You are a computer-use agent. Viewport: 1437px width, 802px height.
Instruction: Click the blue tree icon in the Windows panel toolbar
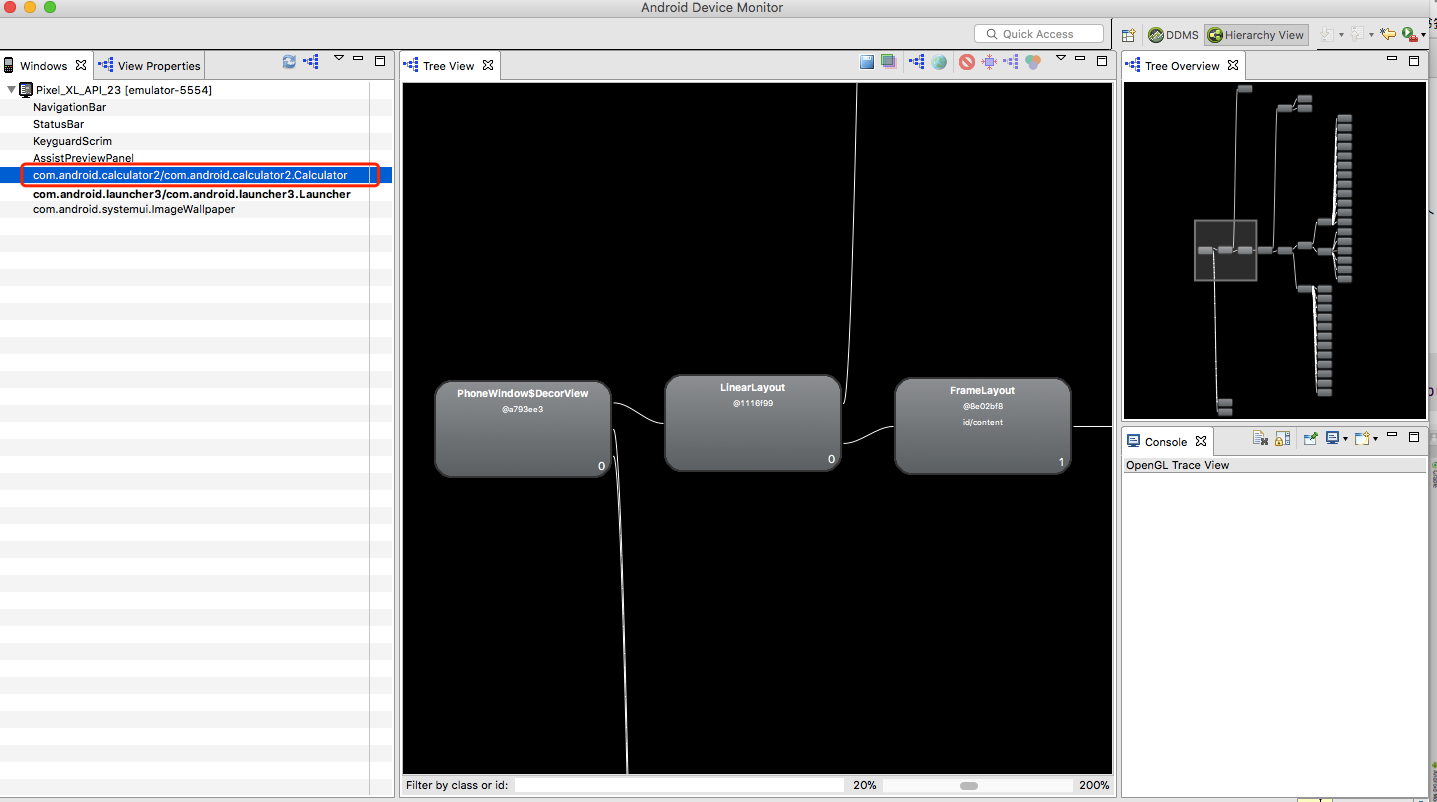311,62
